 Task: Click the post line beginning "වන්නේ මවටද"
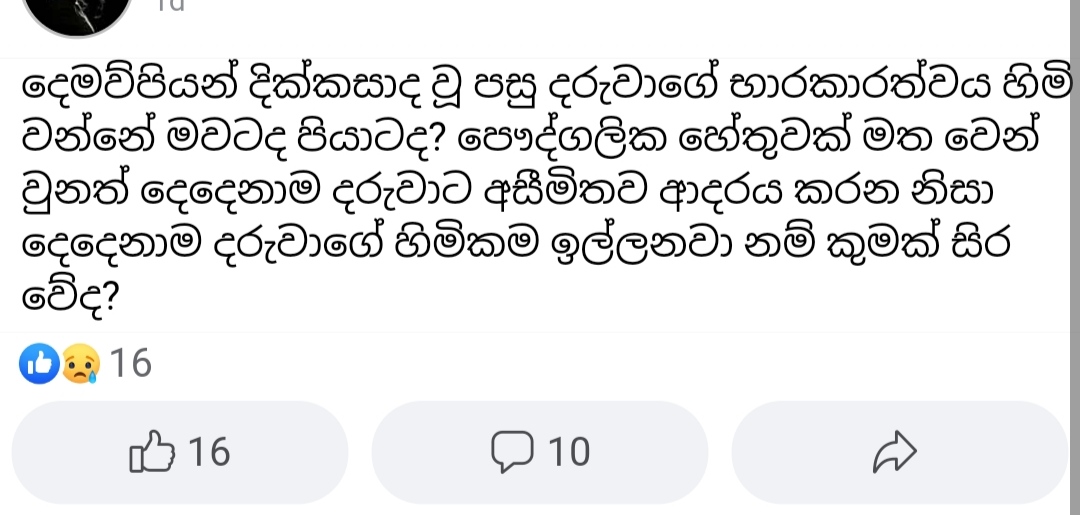(x=530, y=138)
